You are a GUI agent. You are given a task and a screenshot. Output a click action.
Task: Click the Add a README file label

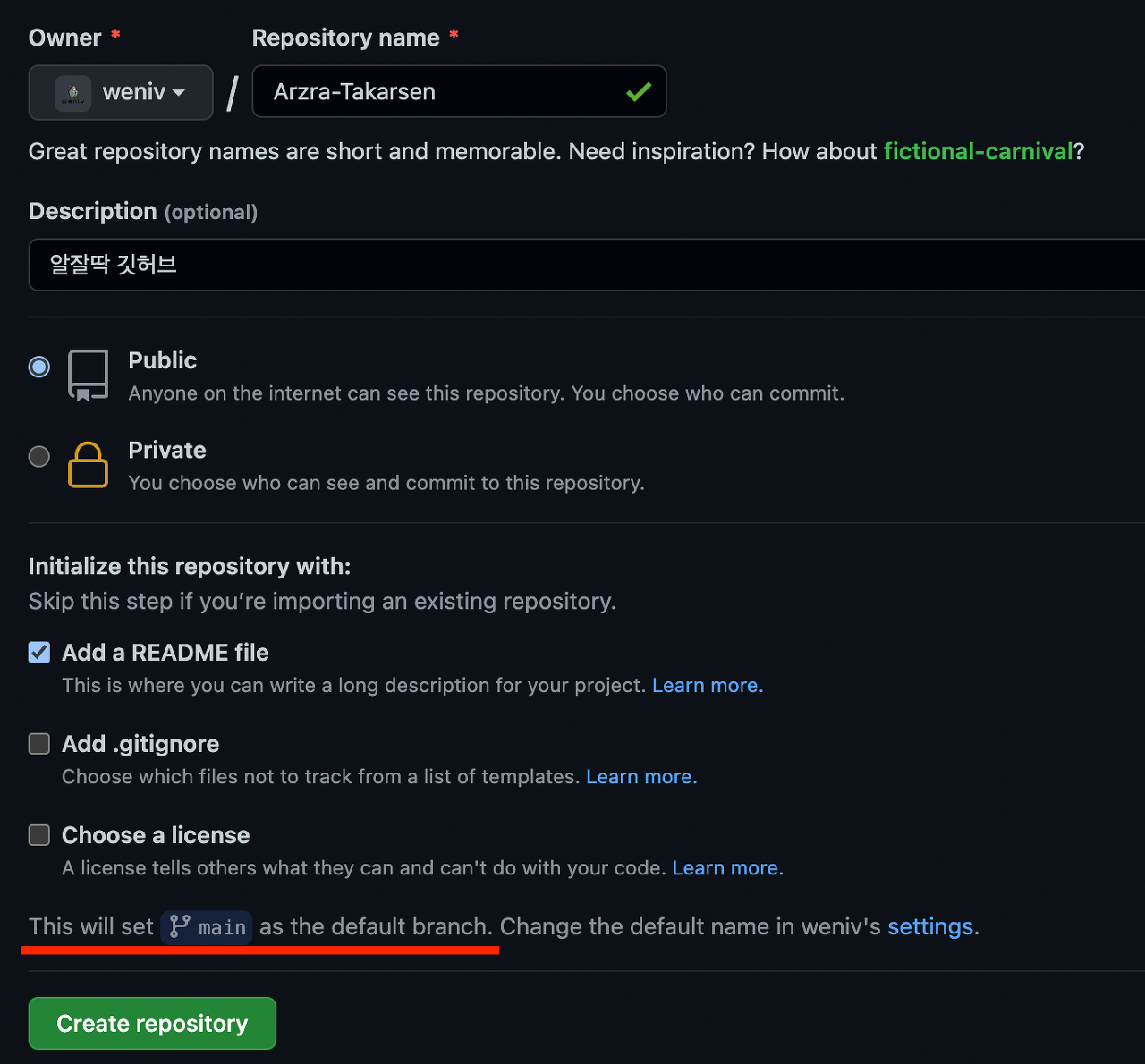(x=165, y=653)
